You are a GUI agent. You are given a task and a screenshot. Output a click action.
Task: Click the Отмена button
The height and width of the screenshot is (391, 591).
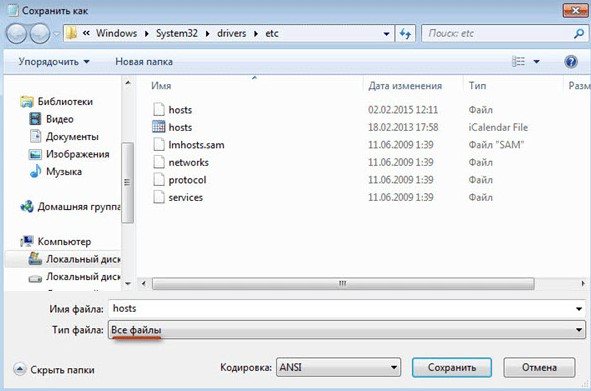539,367
